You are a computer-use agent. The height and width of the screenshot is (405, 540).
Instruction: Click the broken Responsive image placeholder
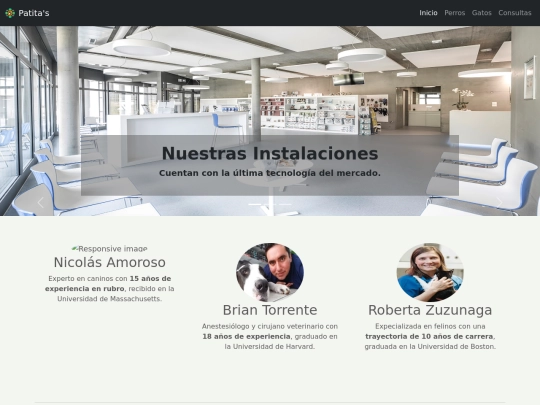(x=110, y=249)
